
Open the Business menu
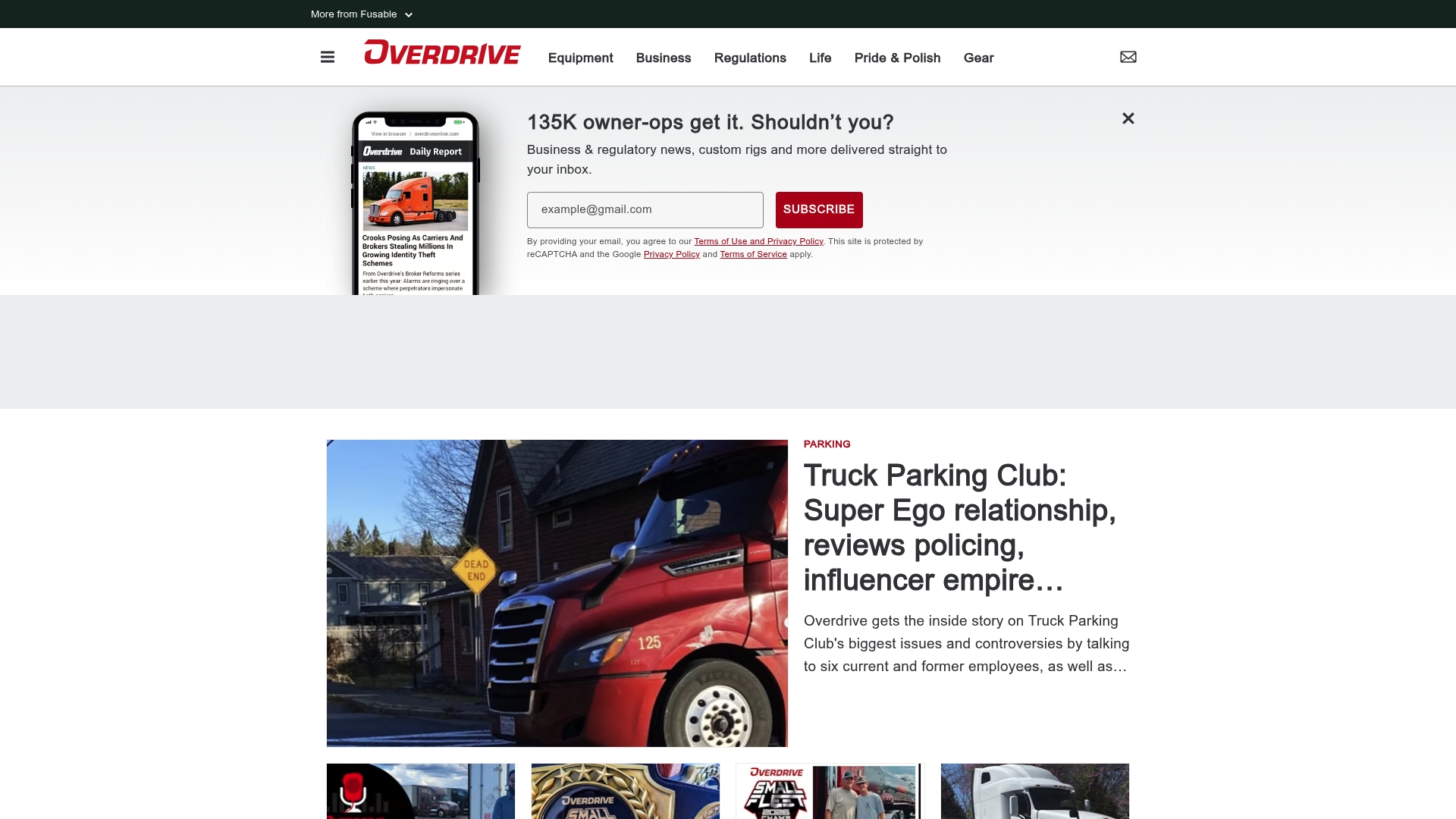click(x=664, y=58)
